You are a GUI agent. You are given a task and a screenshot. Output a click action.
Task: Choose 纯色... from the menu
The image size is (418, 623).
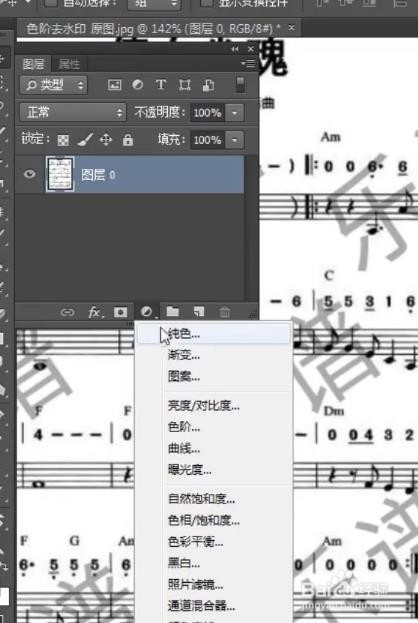click(213, 333)
